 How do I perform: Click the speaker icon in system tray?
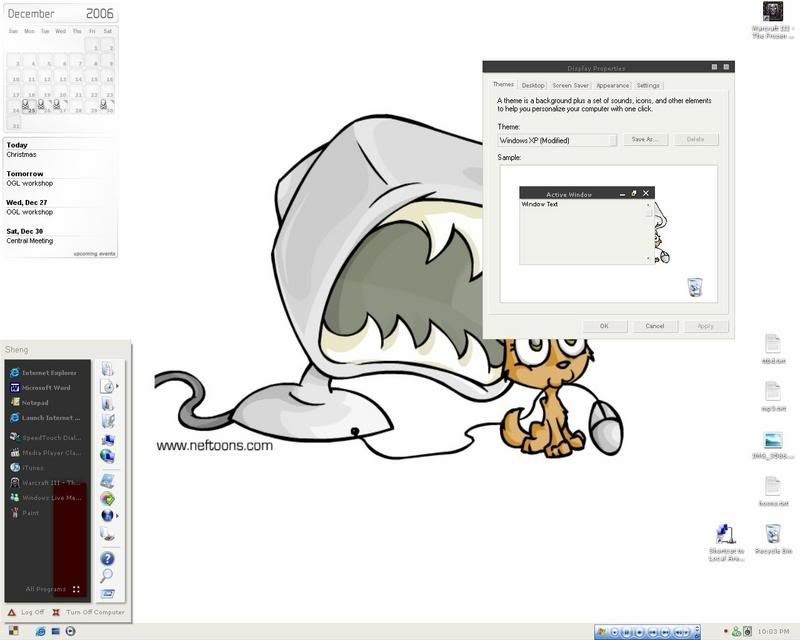pyautogui.click(x=747, y=632)
